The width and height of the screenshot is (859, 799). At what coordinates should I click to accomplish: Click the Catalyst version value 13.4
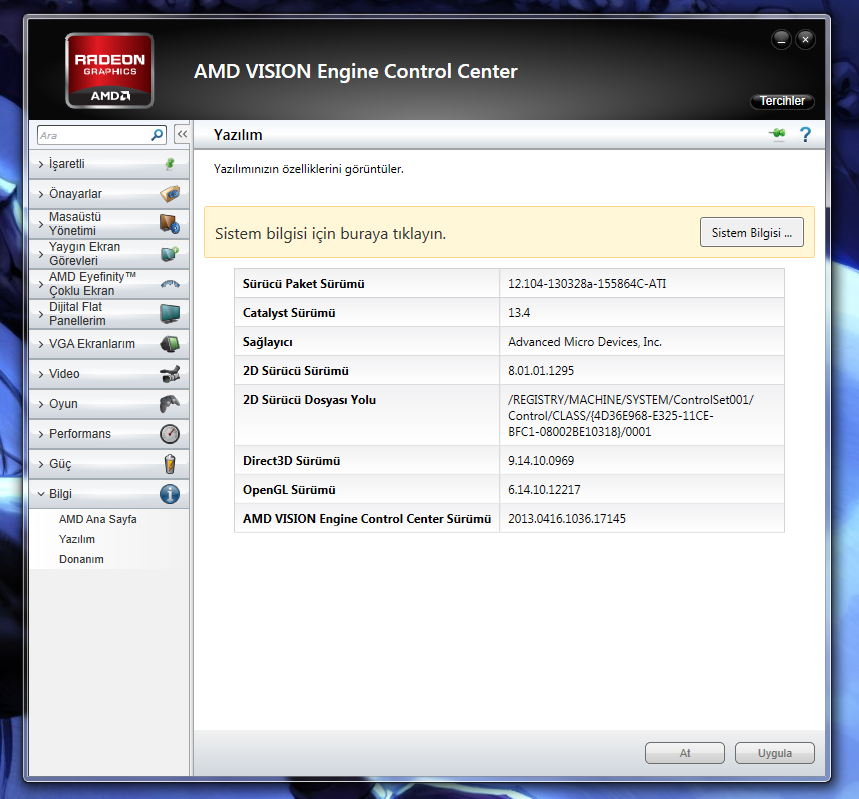519,313
